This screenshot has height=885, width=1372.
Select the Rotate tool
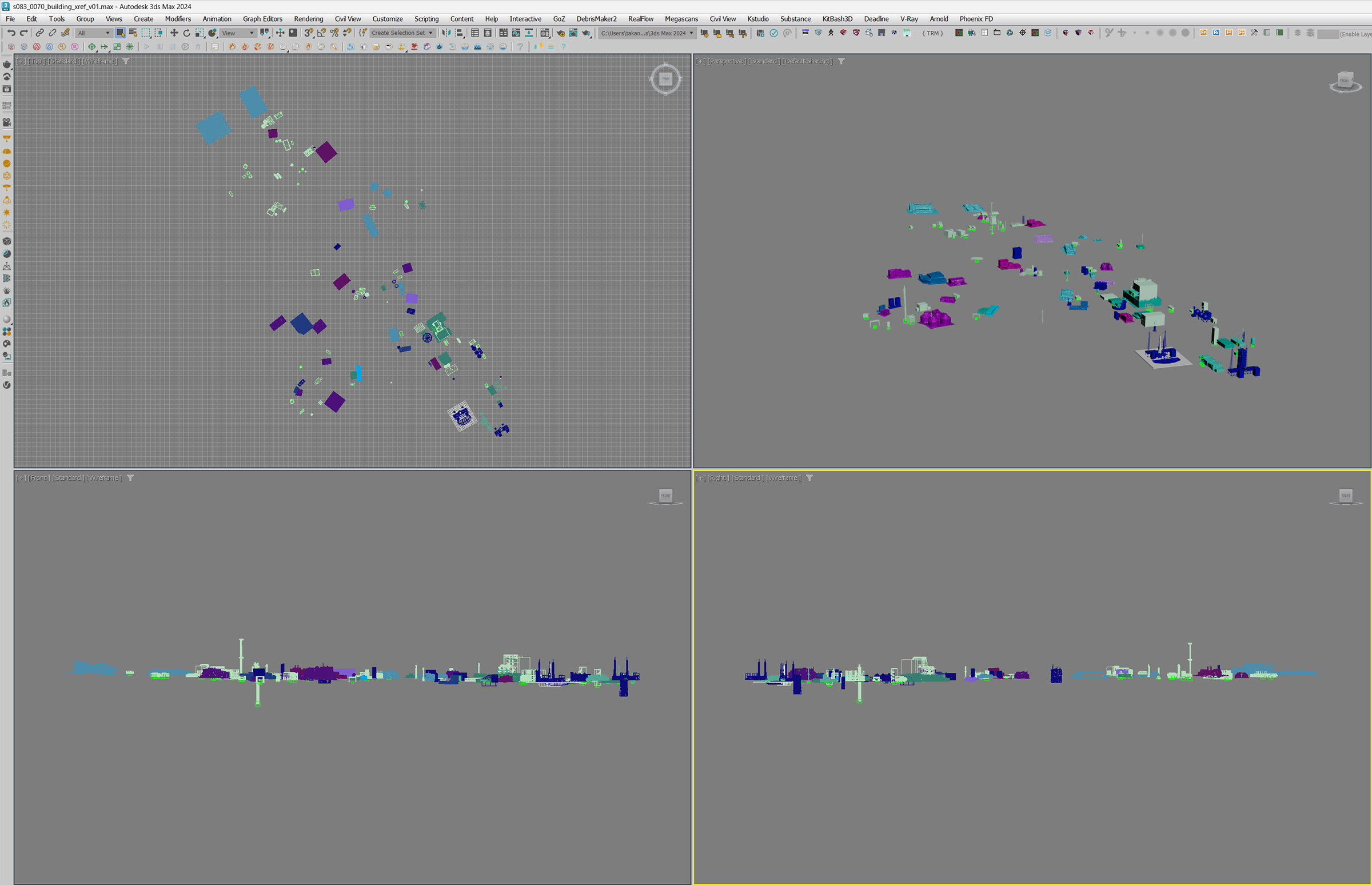pyautogui.click(x=187, y=33)
